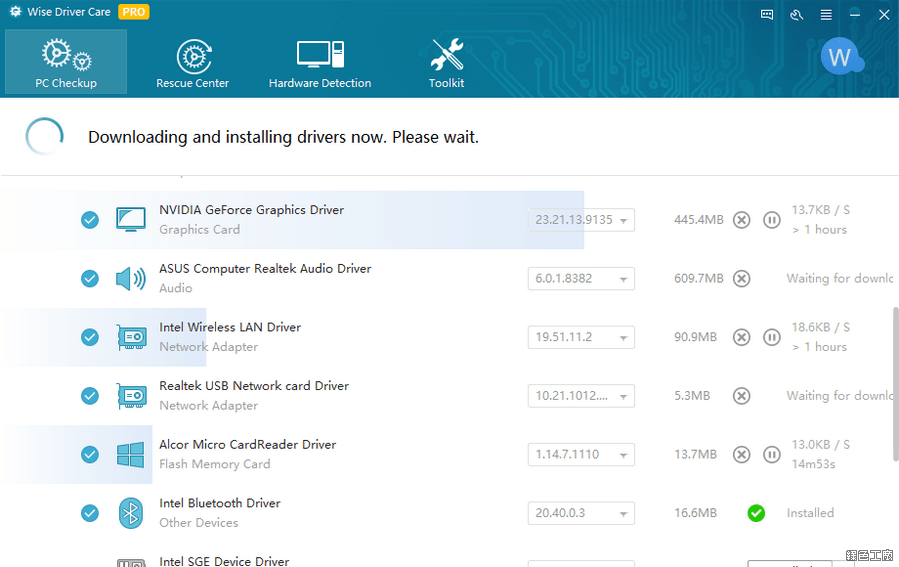Click the 445.4MB size value
The image size is (899, 567).
tap(698, 220)
